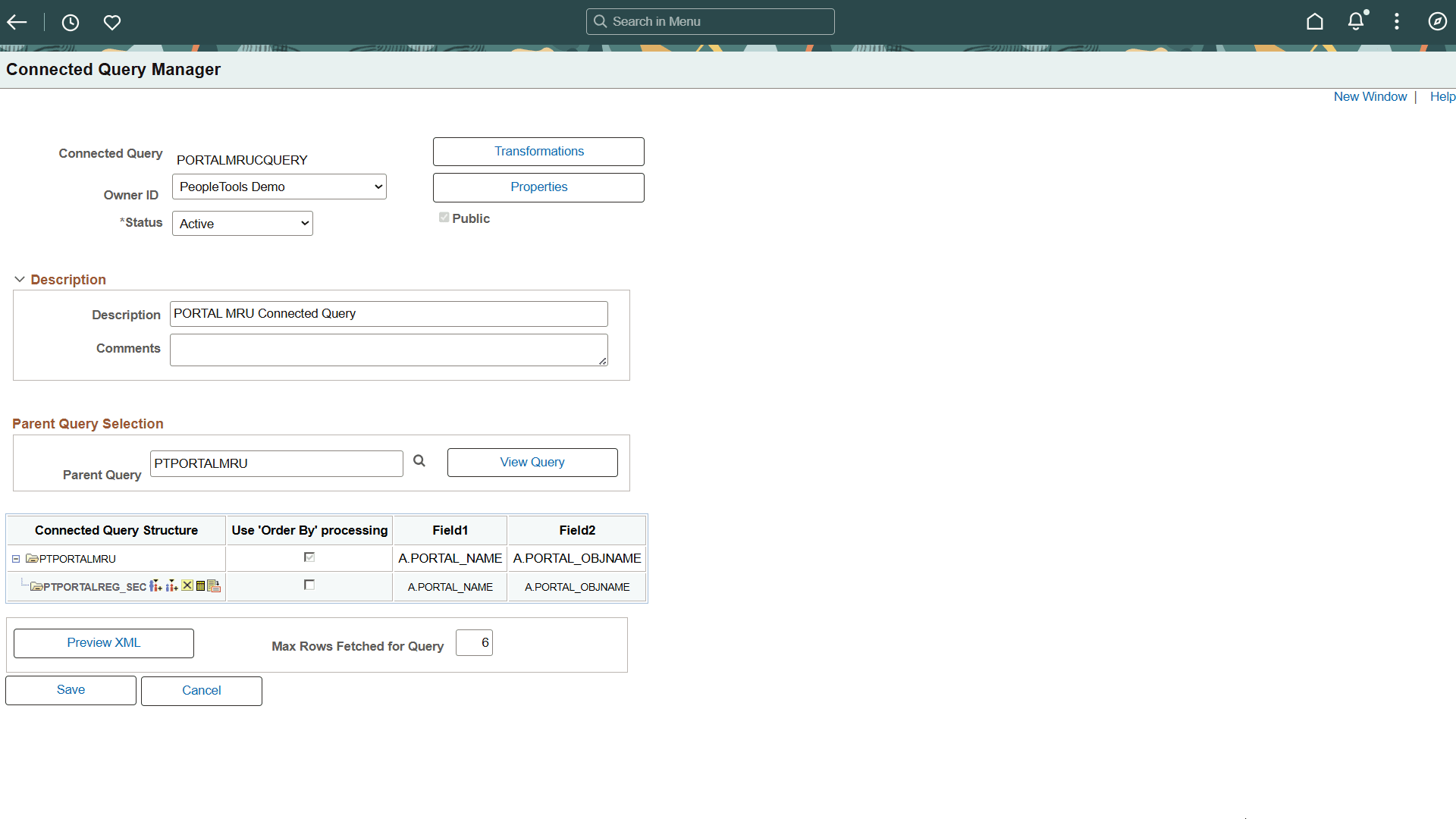Collapse the Description section

[19, 279]
